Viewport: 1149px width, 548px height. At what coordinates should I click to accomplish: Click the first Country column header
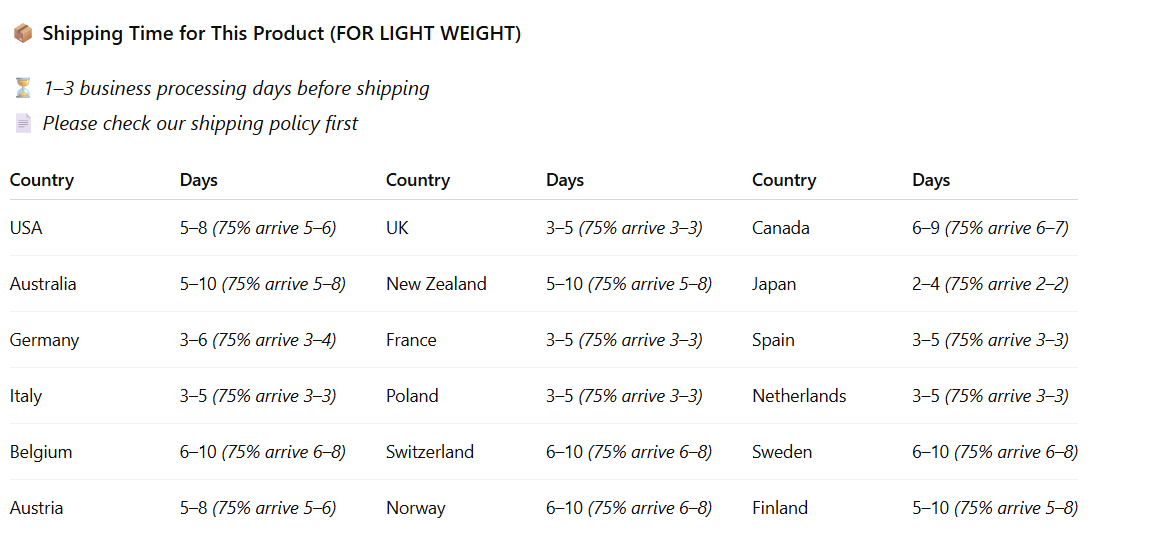click(x=42, y=180)
